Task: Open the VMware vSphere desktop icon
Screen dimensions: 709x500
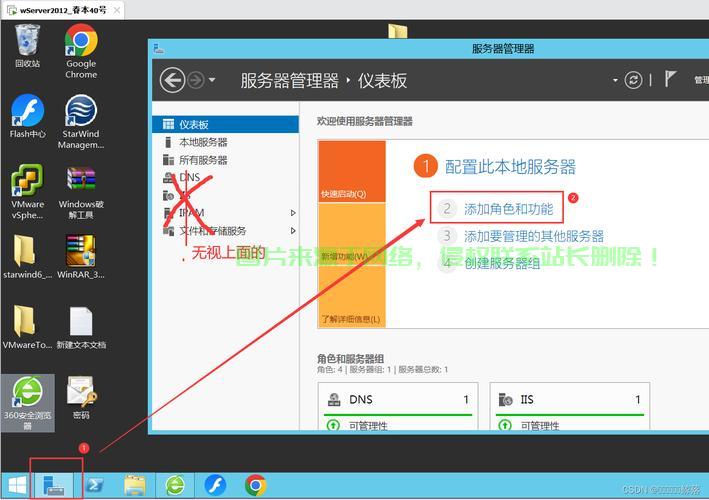Action: click(x=27, y=192)
